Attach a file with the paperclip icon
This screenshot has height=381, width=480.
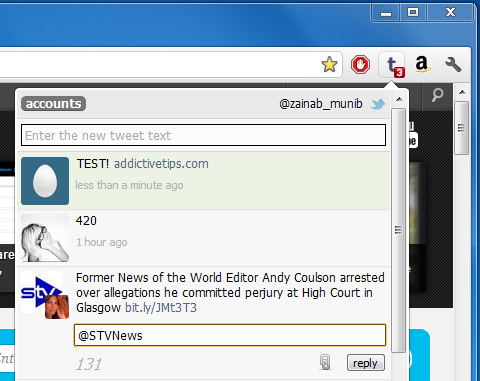[x=325, y=362]
